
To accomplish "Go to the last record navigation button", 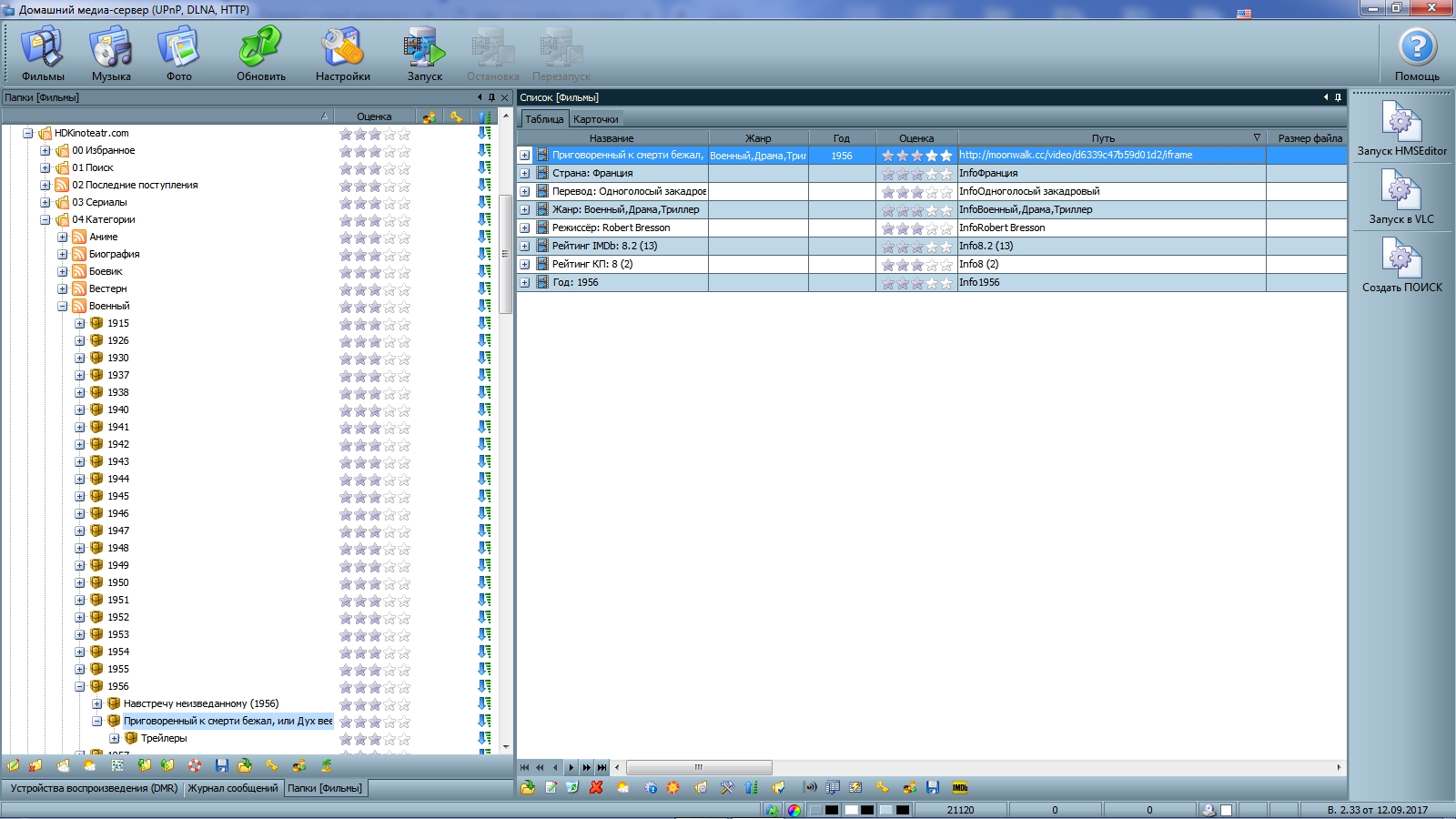I will (x=602, y=767).
